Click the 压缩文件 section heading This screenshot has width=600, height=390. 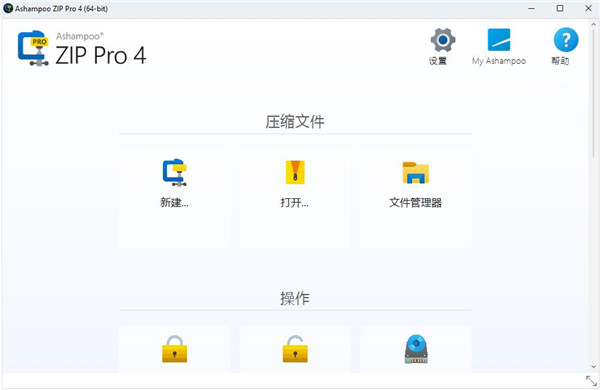point(295,122)
